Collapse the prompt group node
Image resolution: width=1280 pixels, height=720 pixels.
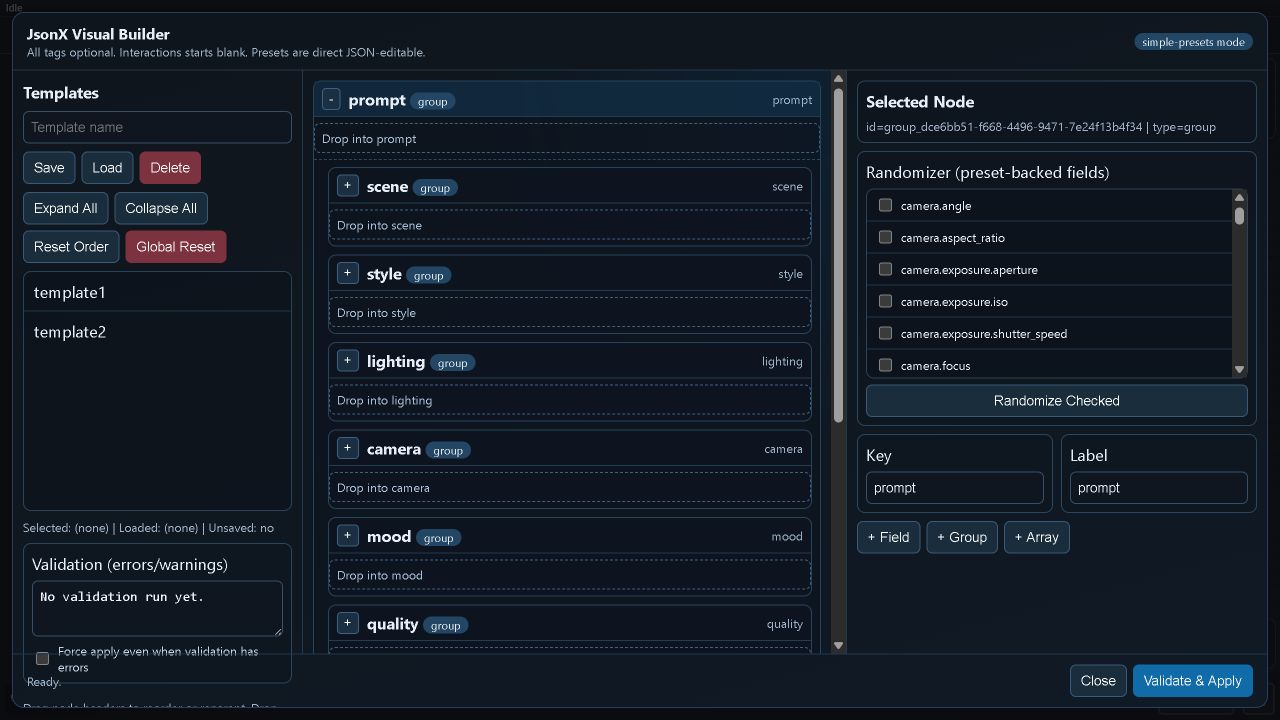coord(331,100)
